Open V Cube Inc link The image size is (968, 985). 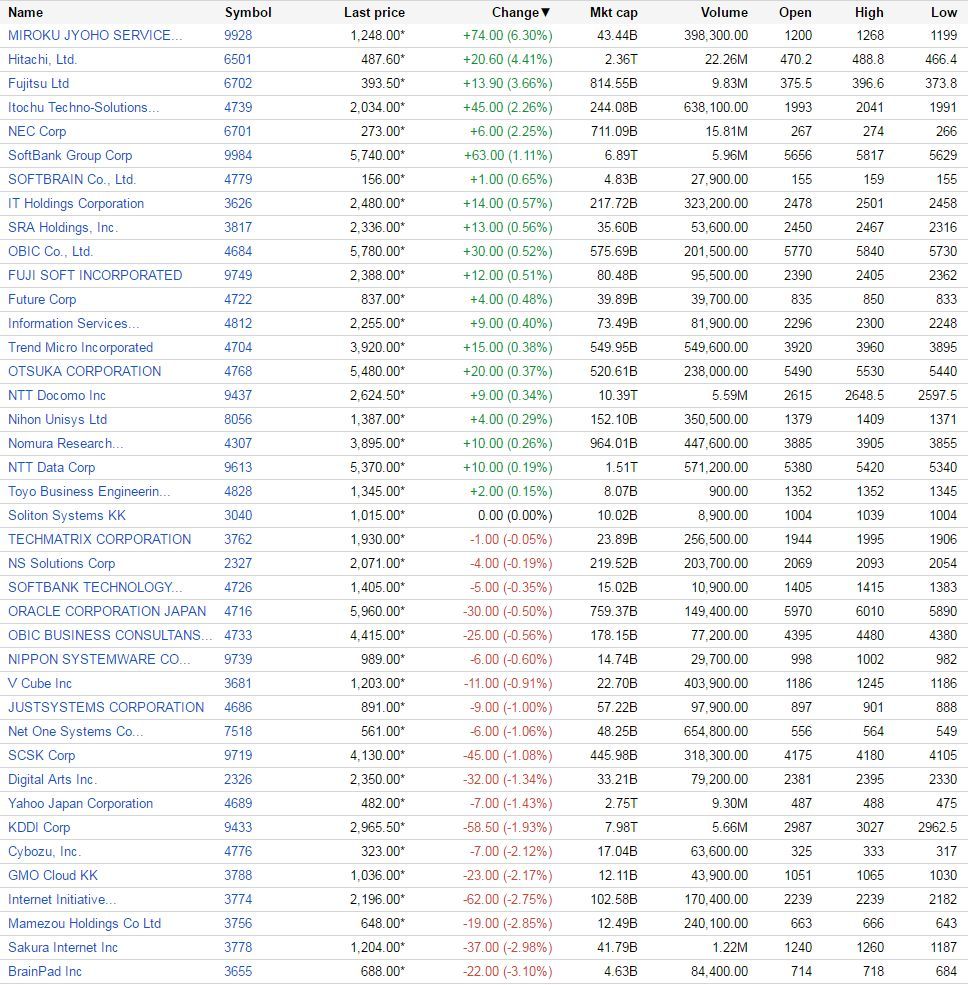pyautogui.click(x=40, y=683)
